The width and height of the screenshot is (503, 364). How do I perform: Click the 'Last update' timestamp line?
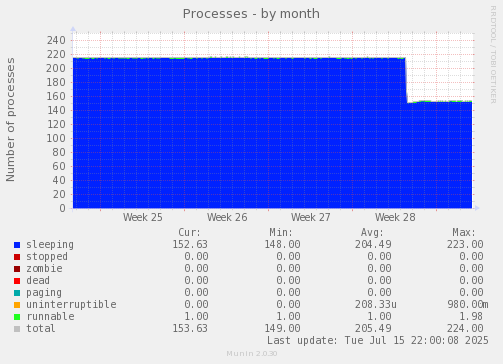click(378, 341)
